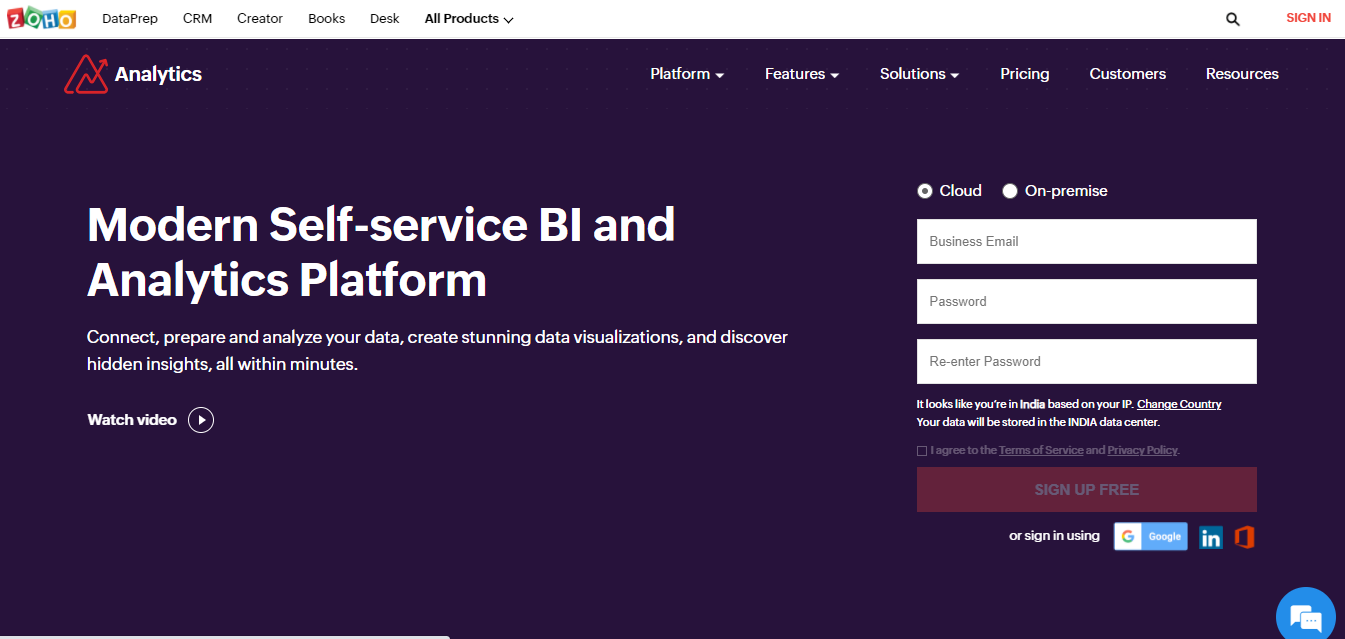Click the SIGN UP FREE button

(1087, 490)
